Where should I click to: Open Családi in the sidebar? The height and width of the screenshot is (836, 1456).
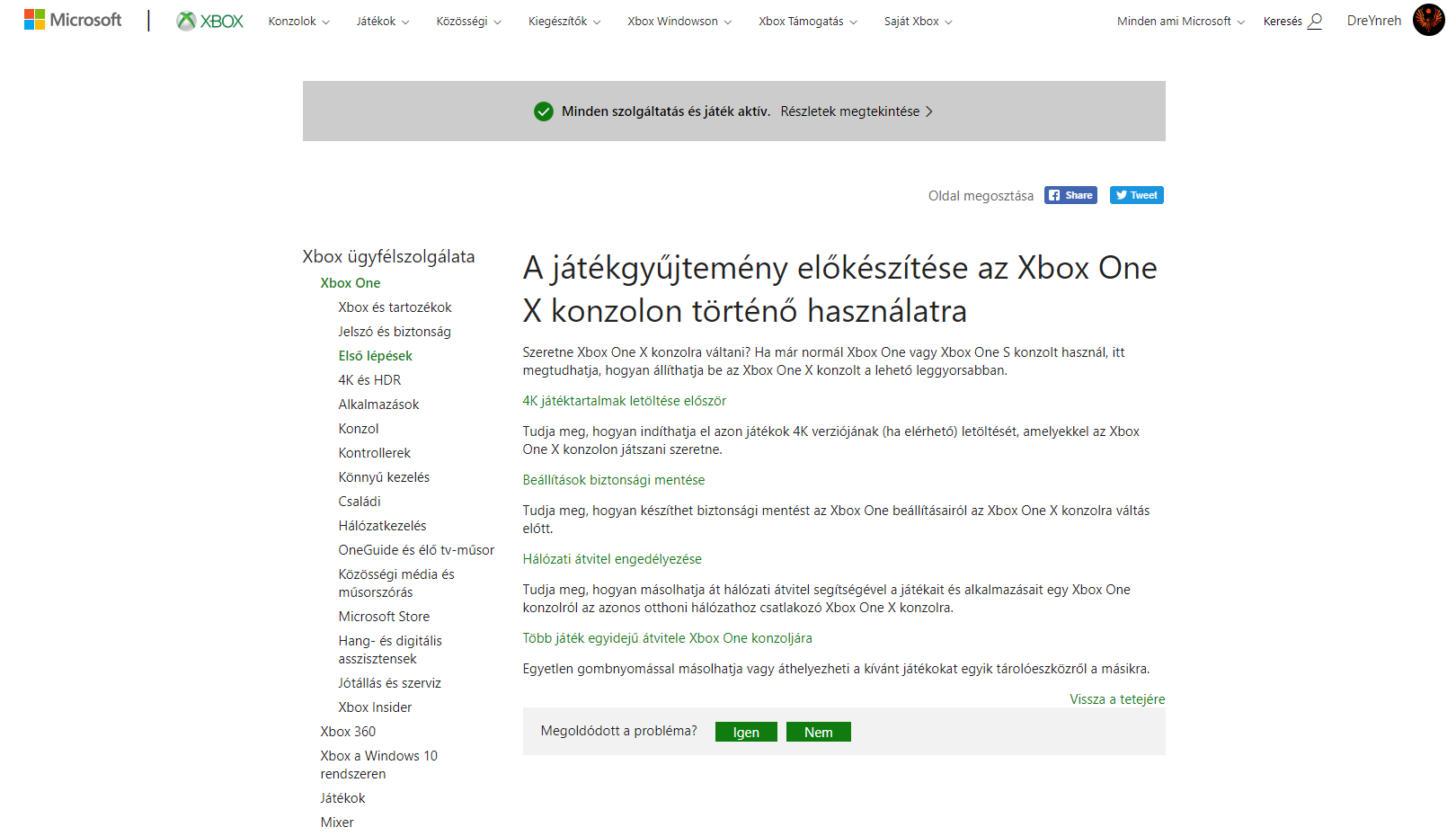360,502
